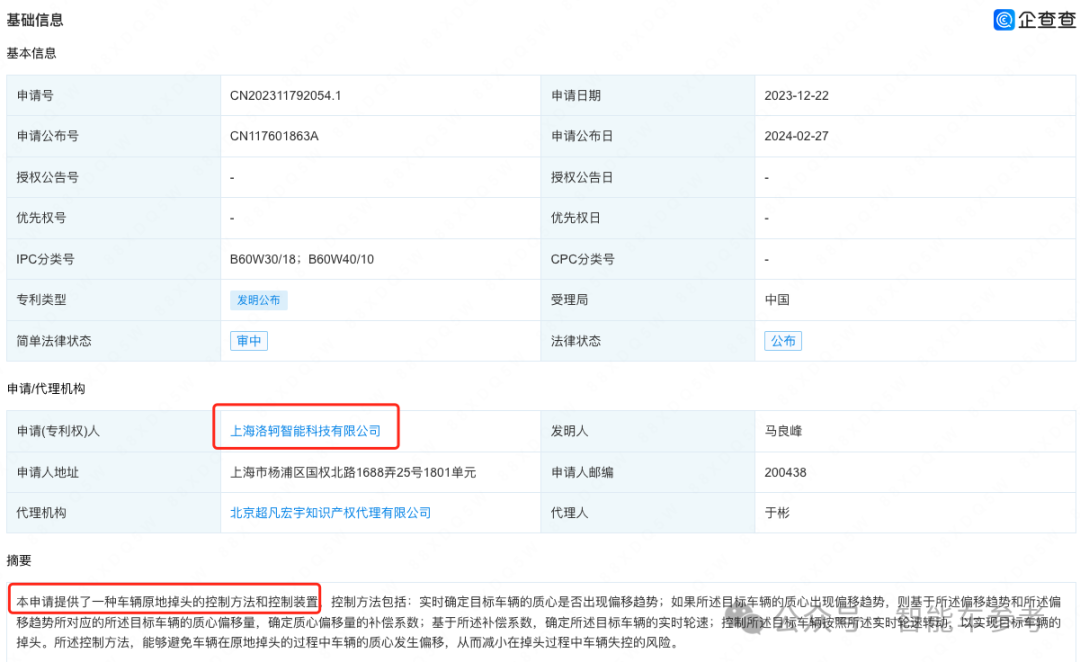The width and height of the screenshot is (1080, 662).
Task: Select agent name 于彬
Action: 777,513
